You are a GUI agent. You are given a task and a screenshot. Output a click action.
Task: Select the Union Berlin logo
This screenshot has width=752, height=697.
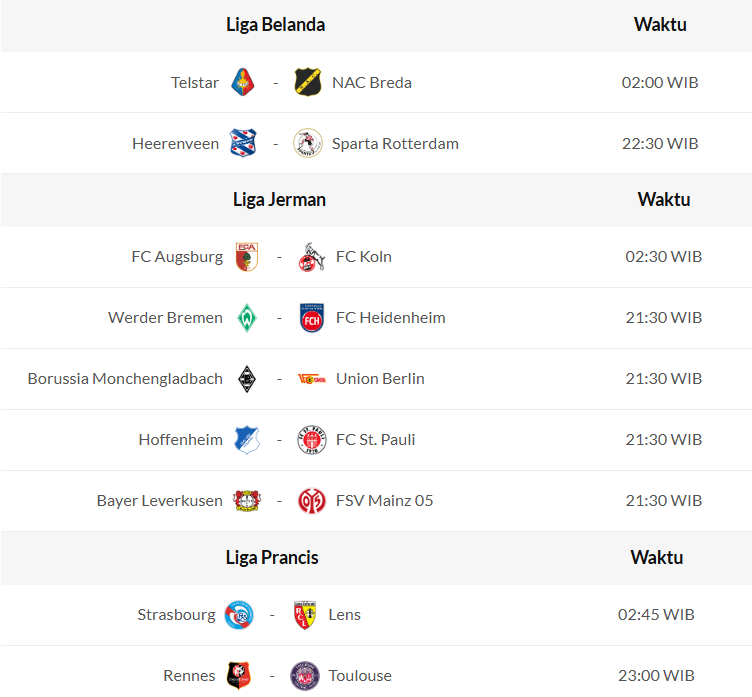click(312, 379)
